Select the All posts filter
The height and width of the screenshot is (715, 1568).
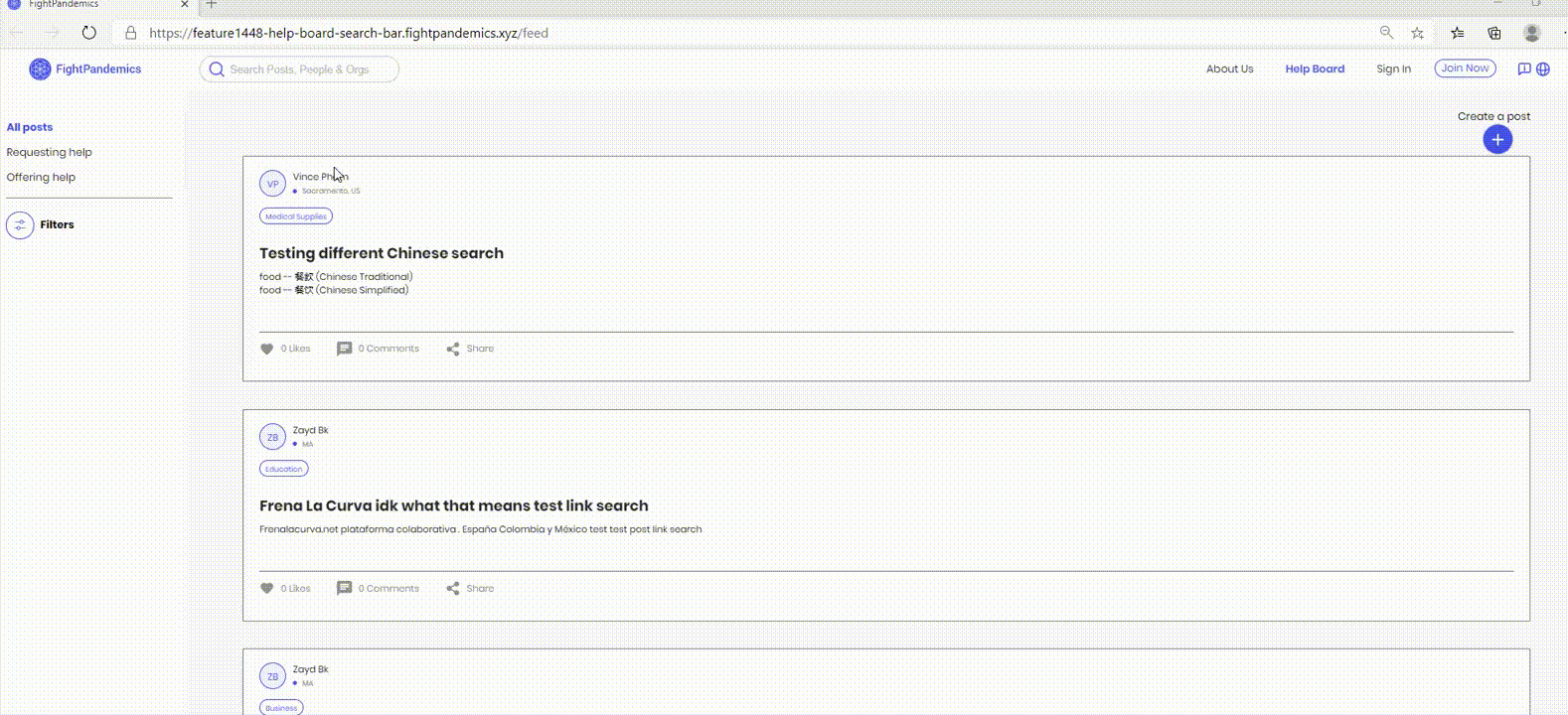30,127
